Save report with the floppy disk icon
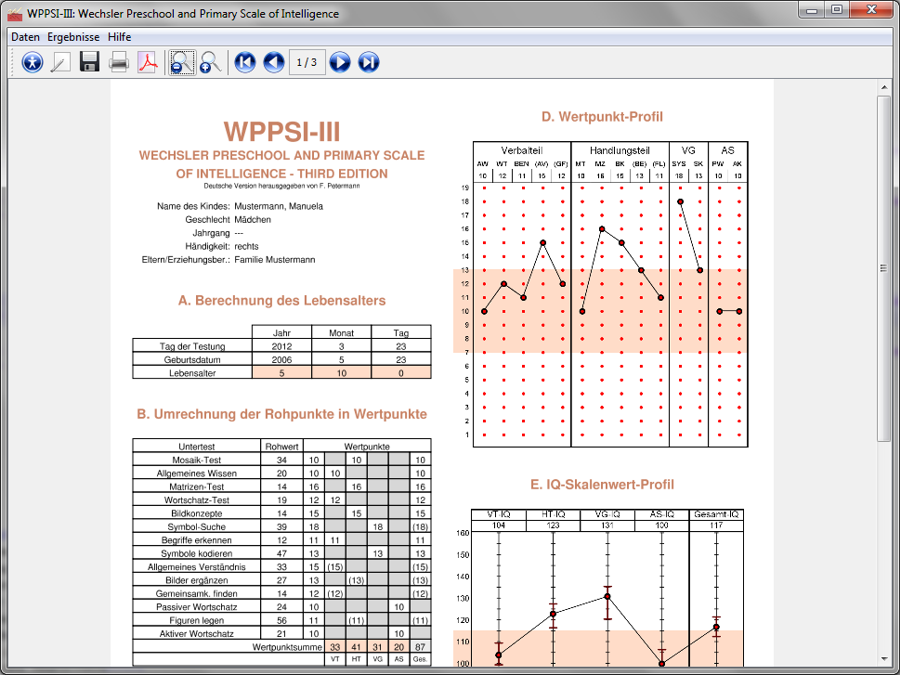Image resolution: width=900 pixels, height=675 pixels. coord(90,63)
